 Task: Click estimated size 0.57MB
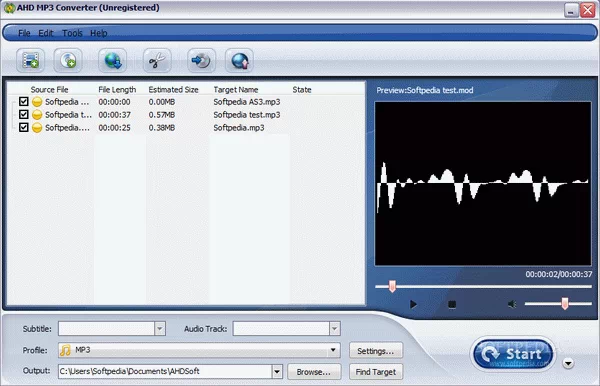tap(162, 115)
